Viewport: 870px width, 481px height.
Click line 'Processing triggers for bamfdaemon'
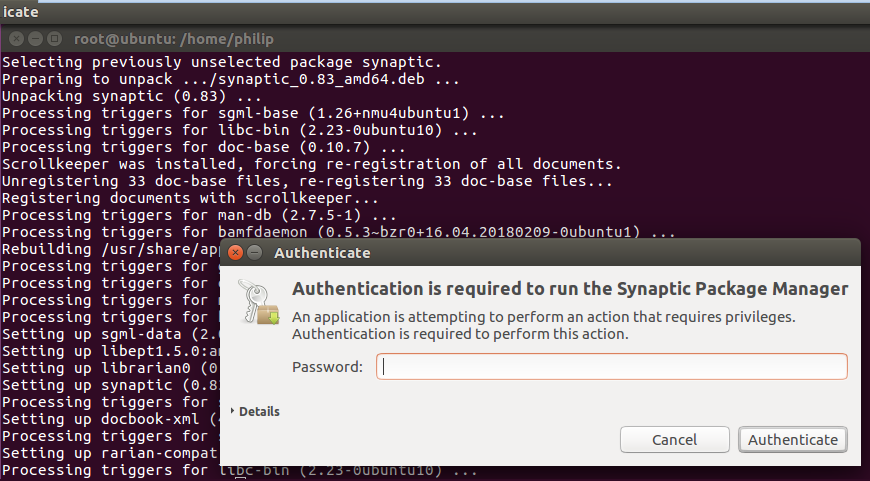pyautogui.click(x=338, y=232)
